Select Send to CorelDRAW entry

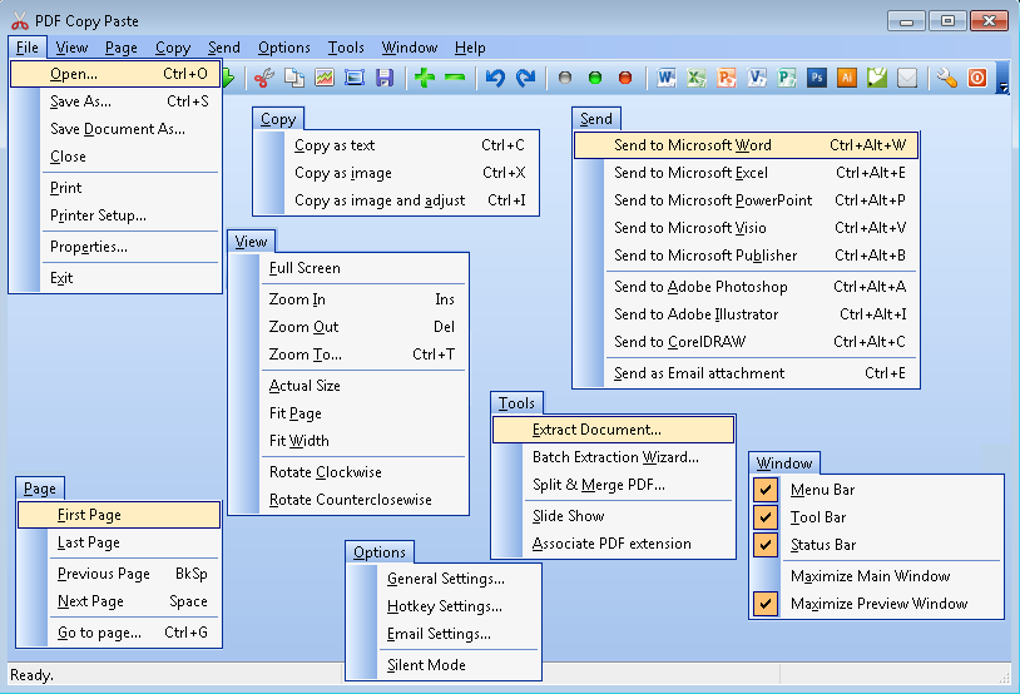[746, 341]
